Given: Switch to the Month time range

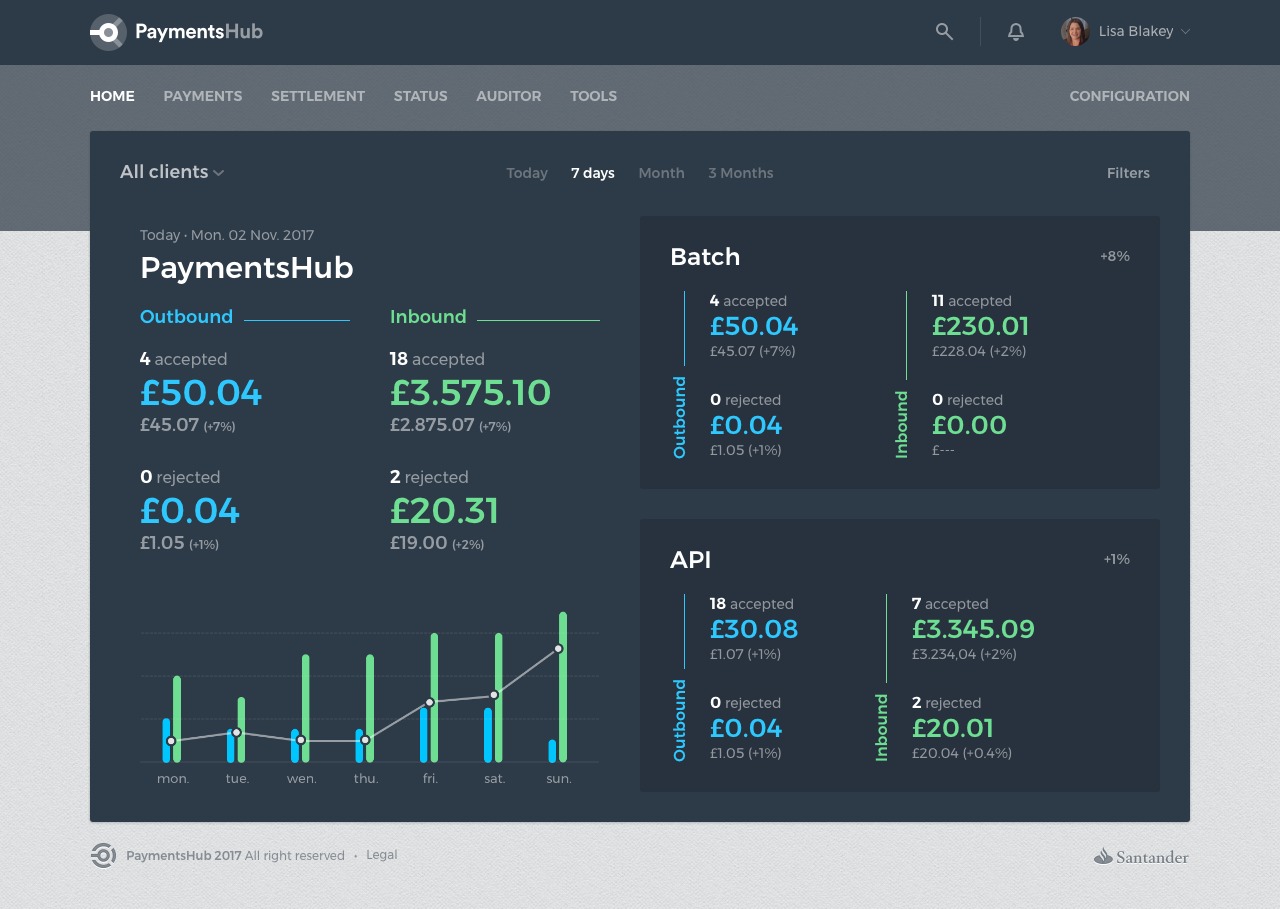Looking at the screenshot, I should [661, 173].
